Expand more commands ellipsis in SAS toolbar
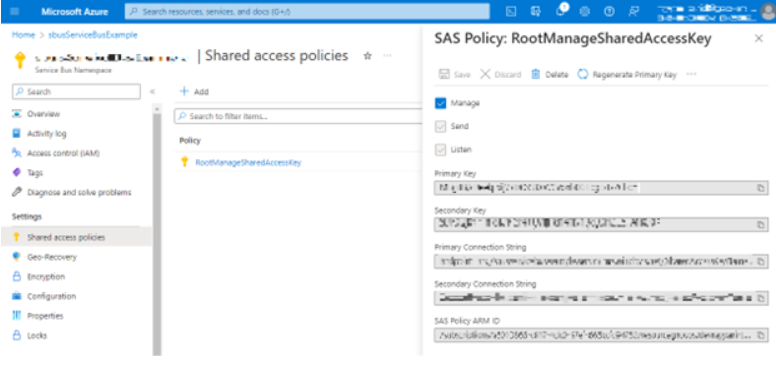The image size is (776, 365). 691,74
